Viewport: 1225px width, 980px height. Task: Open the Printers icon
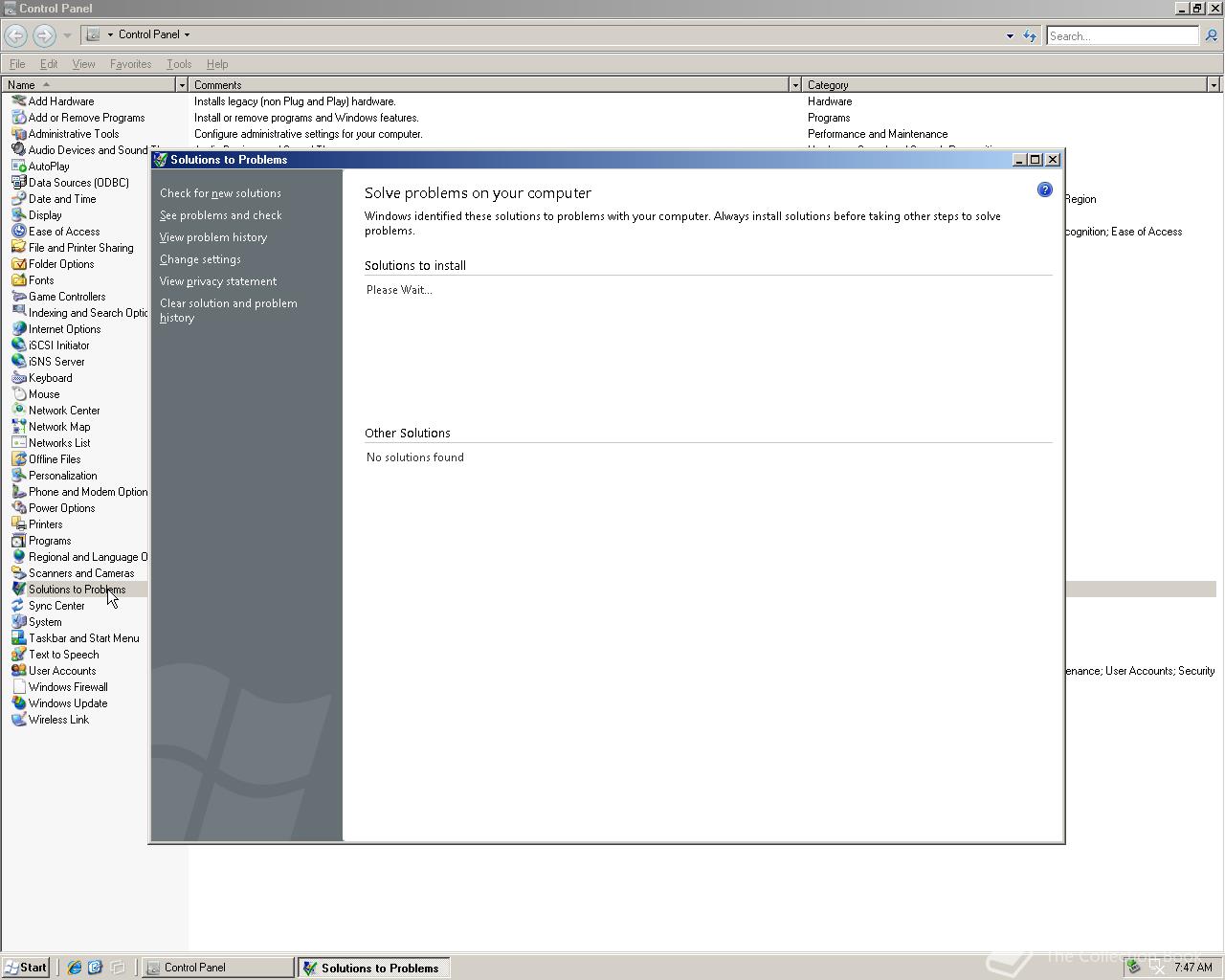click(x=18, y=523)
